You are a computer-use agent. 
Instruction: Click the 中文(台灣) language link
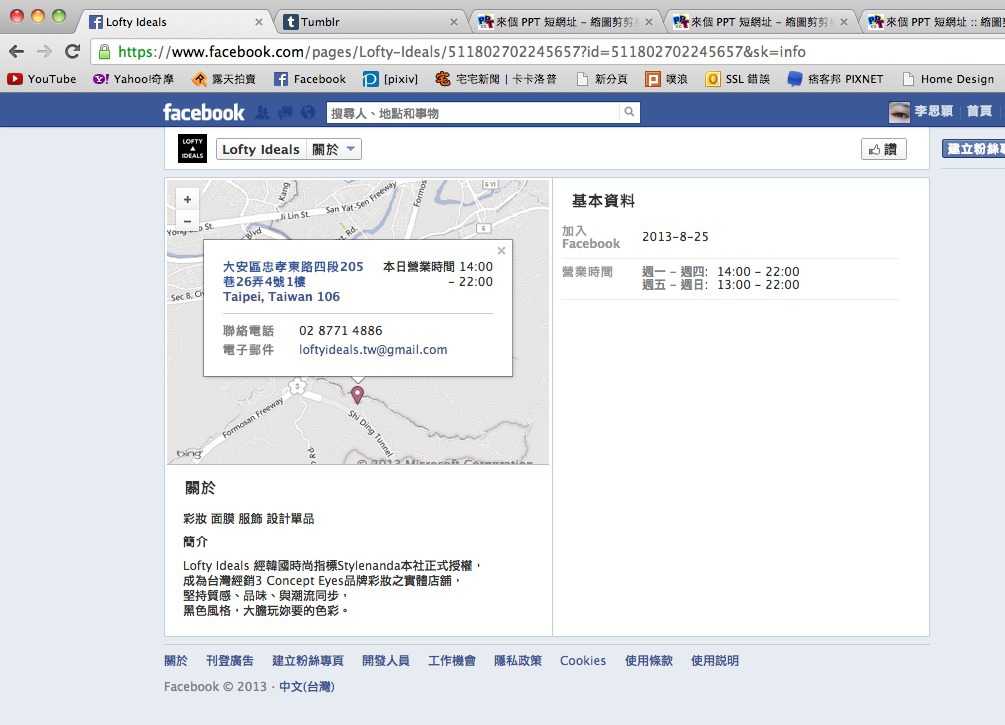306,687
